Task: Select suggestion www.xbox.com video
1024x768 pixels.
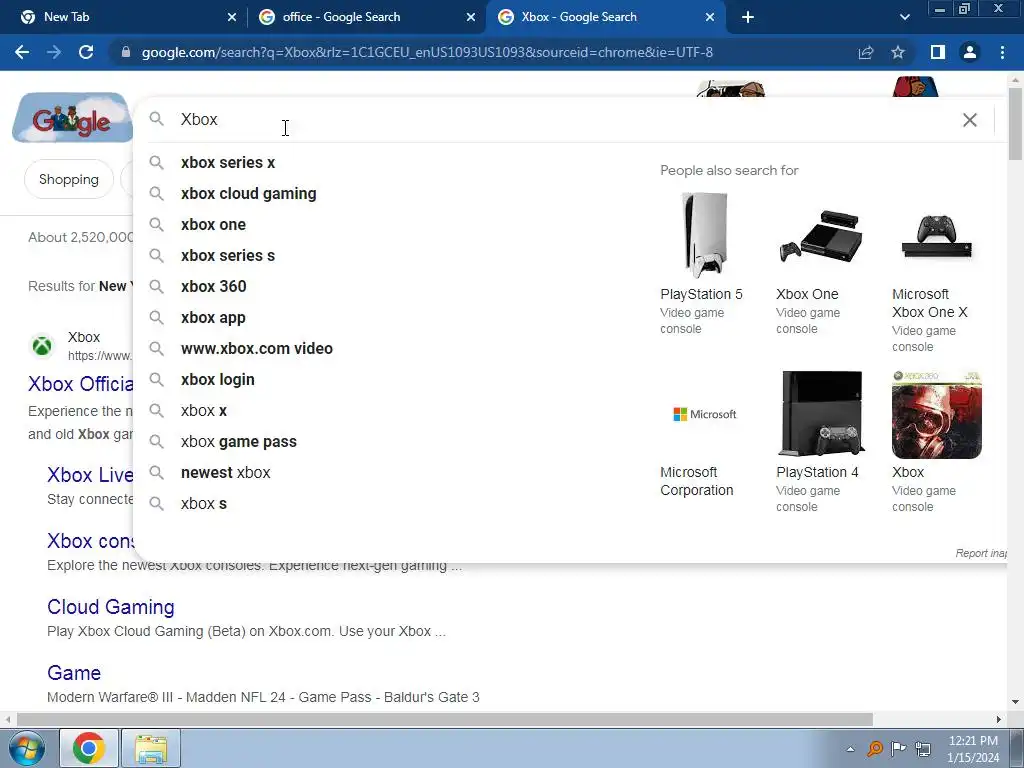Action: pyautogui.click(x=257, y=349)
